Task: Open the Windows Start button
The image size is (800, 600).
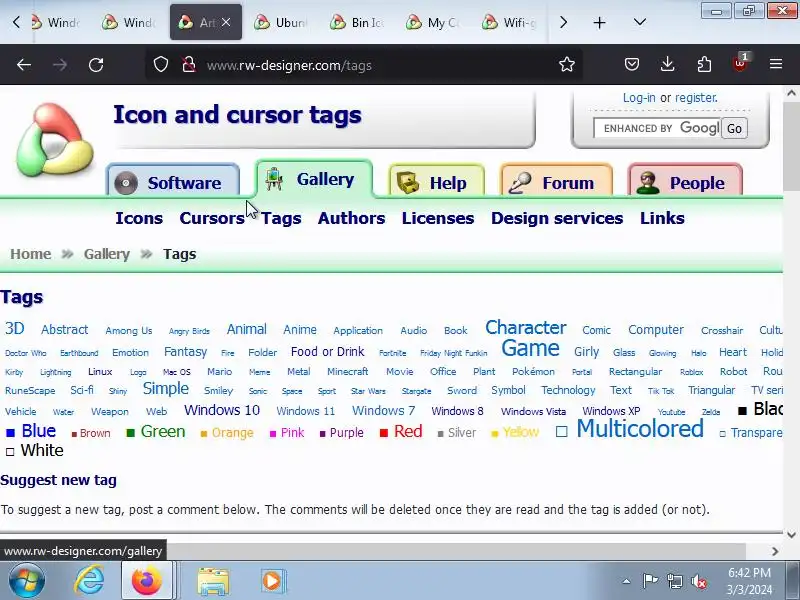Action: tap(27, 580)
